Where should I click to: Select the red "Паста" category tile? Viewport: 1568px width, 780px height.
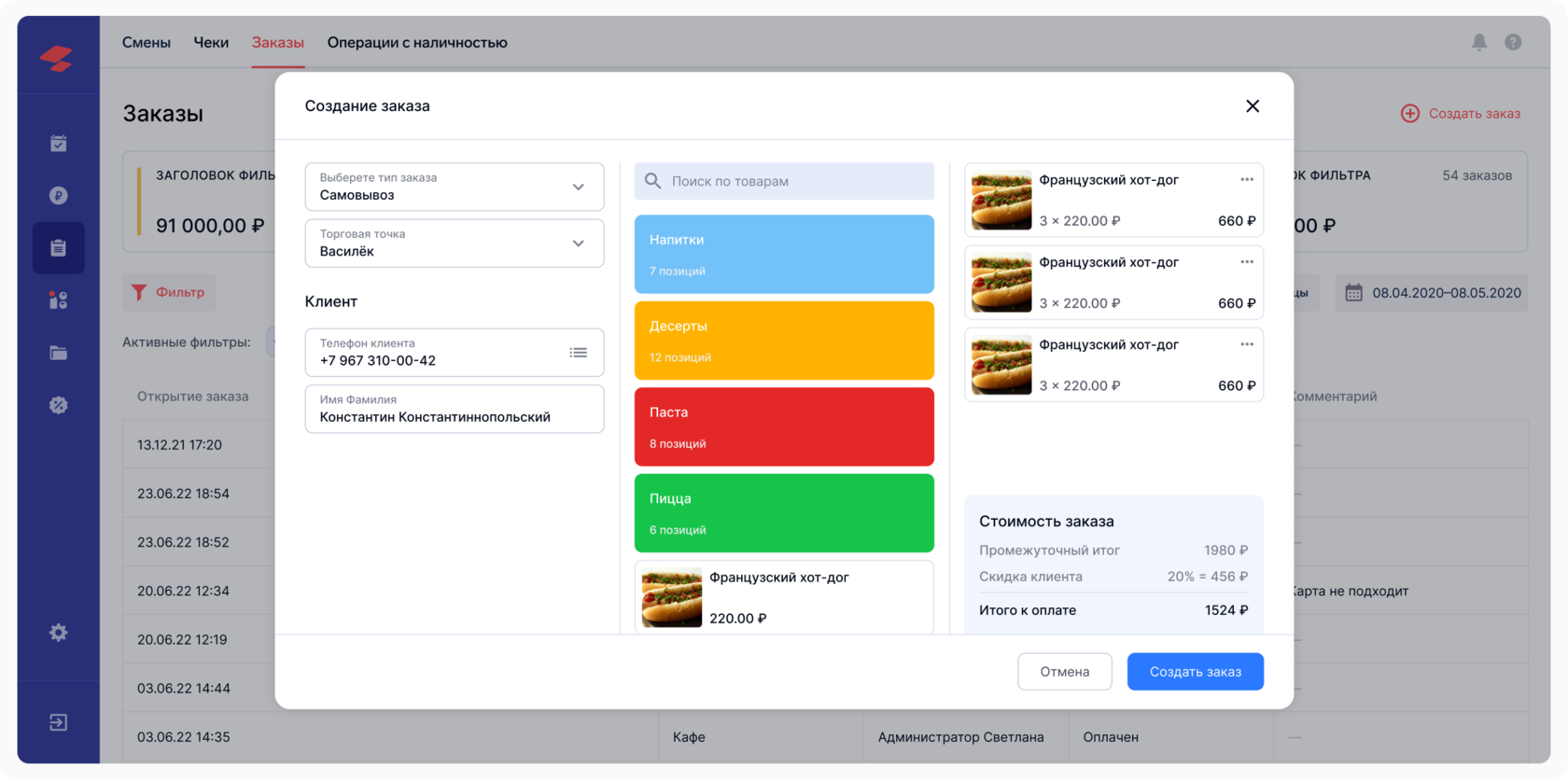pos(784,426)
